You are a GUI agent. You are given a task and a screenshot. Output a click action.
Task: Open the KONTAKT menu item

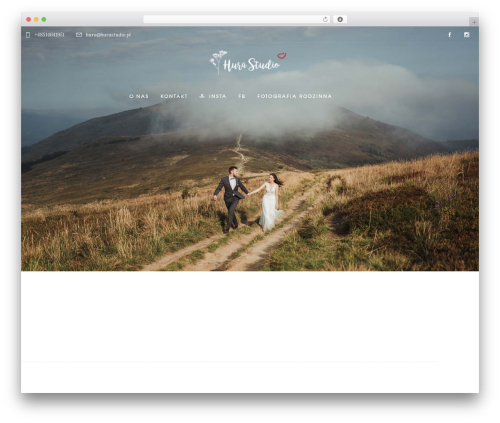click(x=174, y=96)
